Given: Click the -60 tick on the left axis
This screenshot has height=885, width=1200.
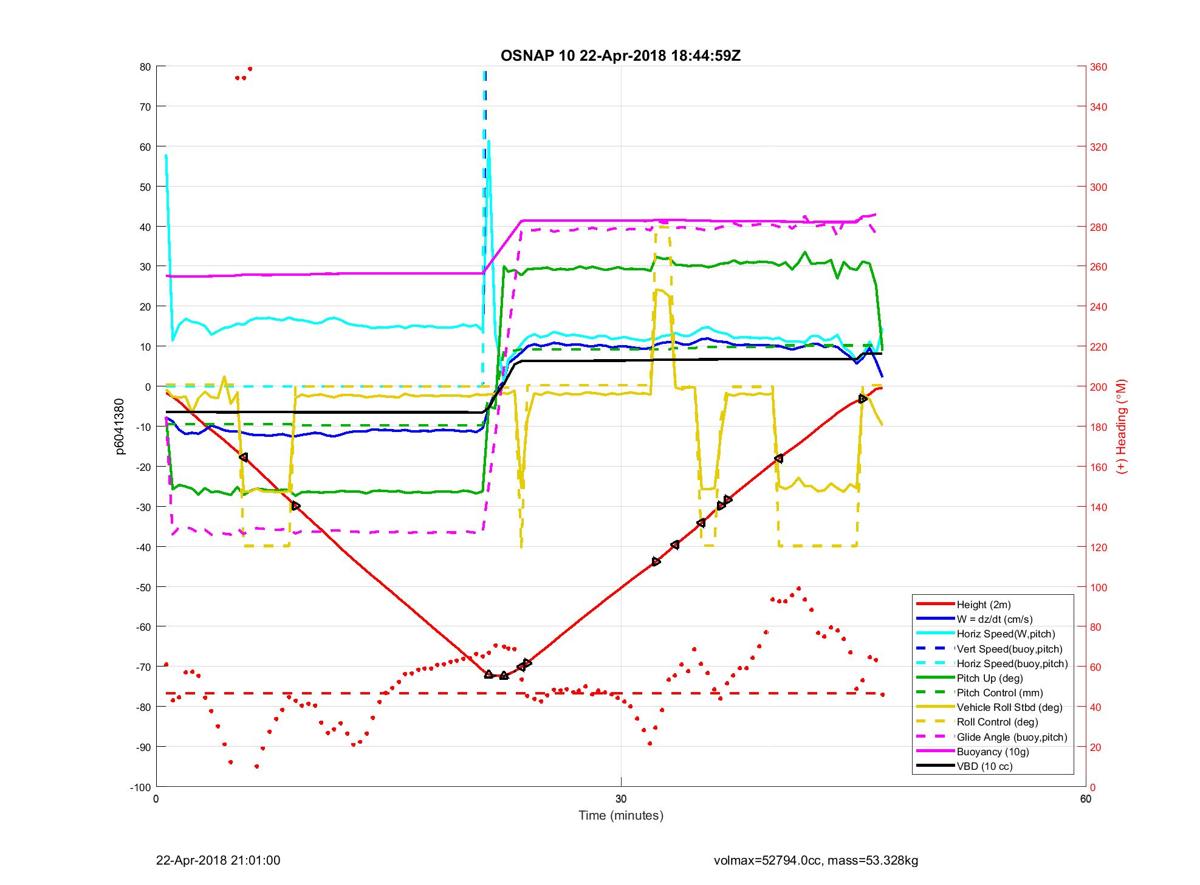Looking at the screenshot, I should click(x=143, y=627).
